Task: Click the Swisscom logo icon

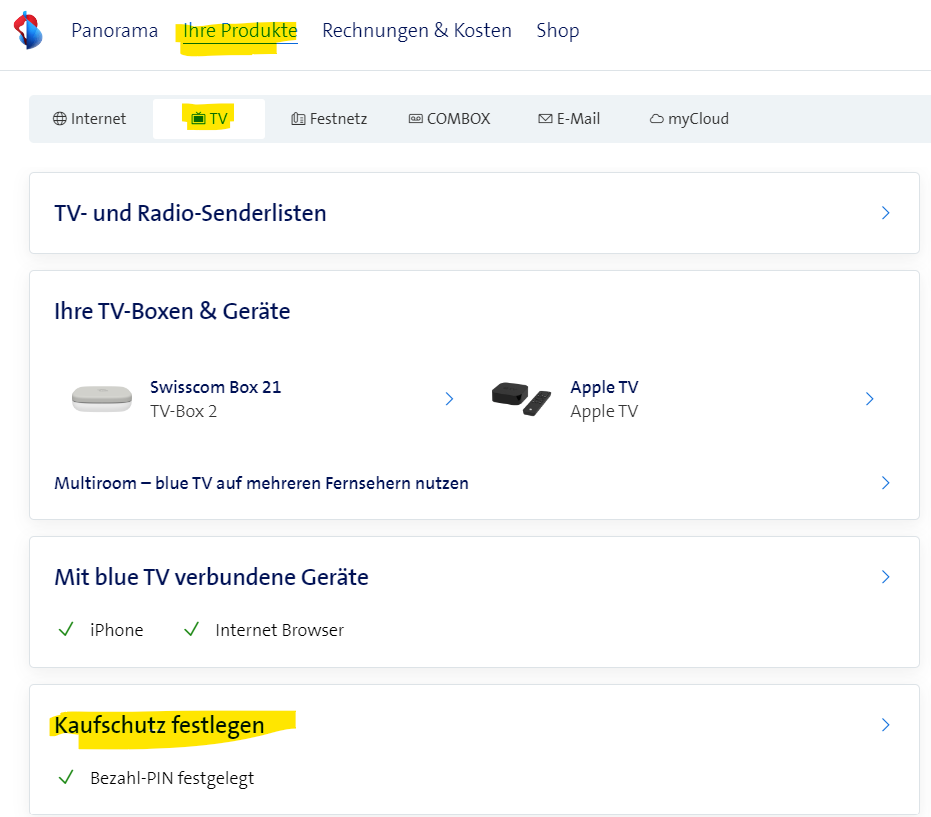Action: [x=28, y=30]
